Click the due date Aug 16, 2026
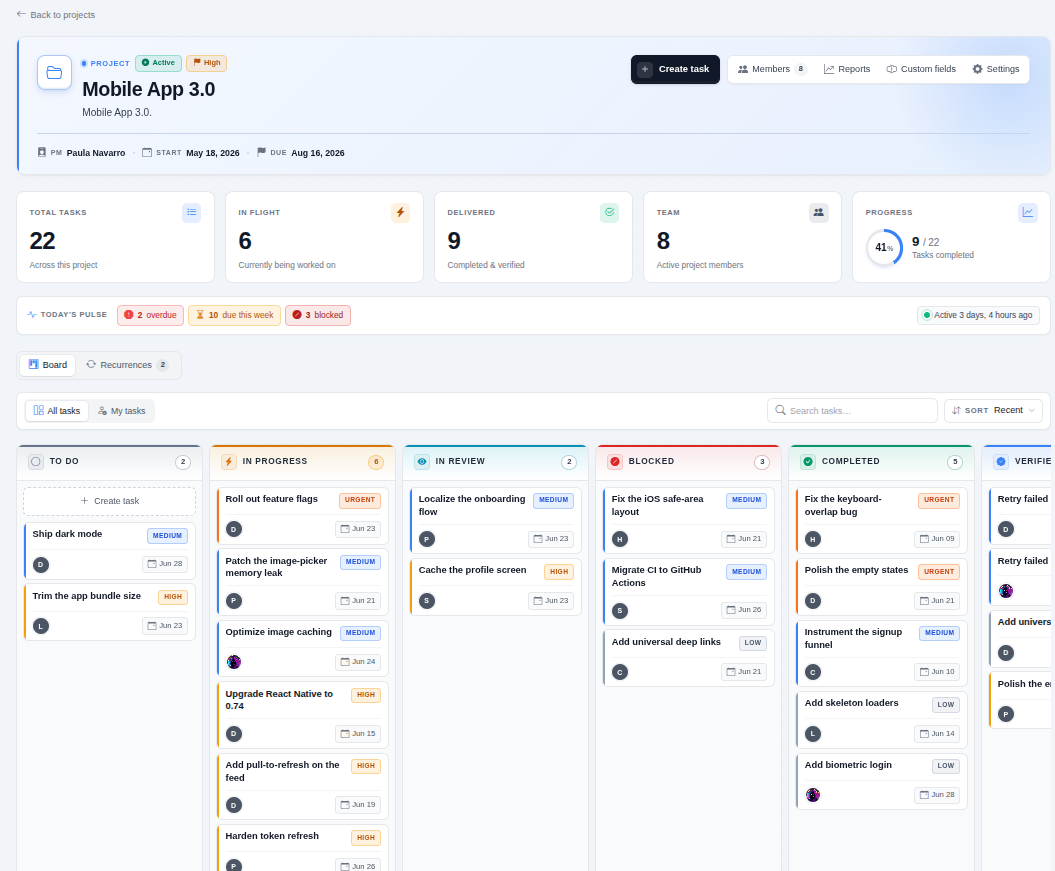This screenshot has height=871, width=1055. pos(318,153)
